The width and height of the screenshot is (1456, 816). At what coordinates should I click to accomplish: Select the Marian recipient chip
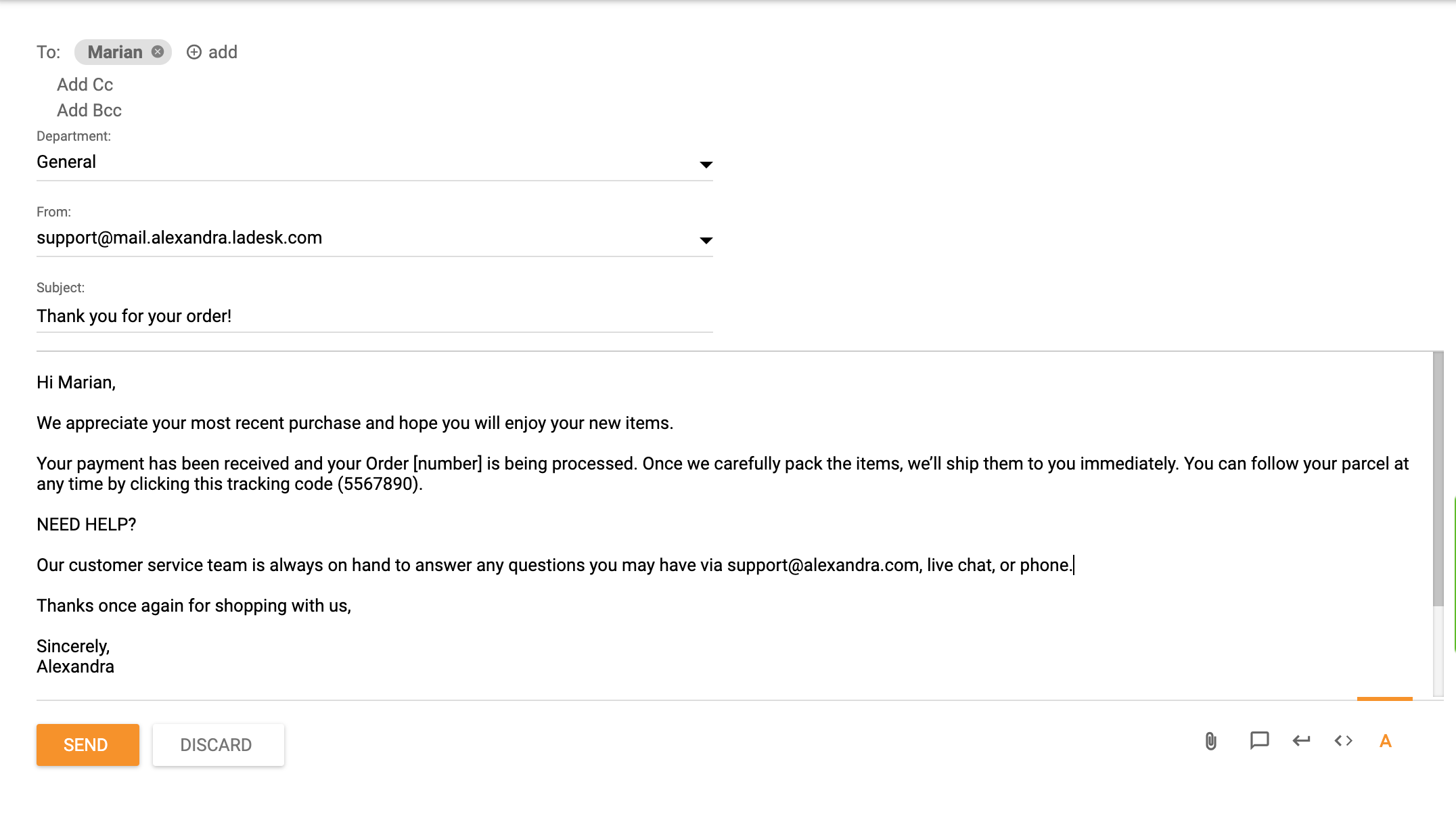pos(115,52)
